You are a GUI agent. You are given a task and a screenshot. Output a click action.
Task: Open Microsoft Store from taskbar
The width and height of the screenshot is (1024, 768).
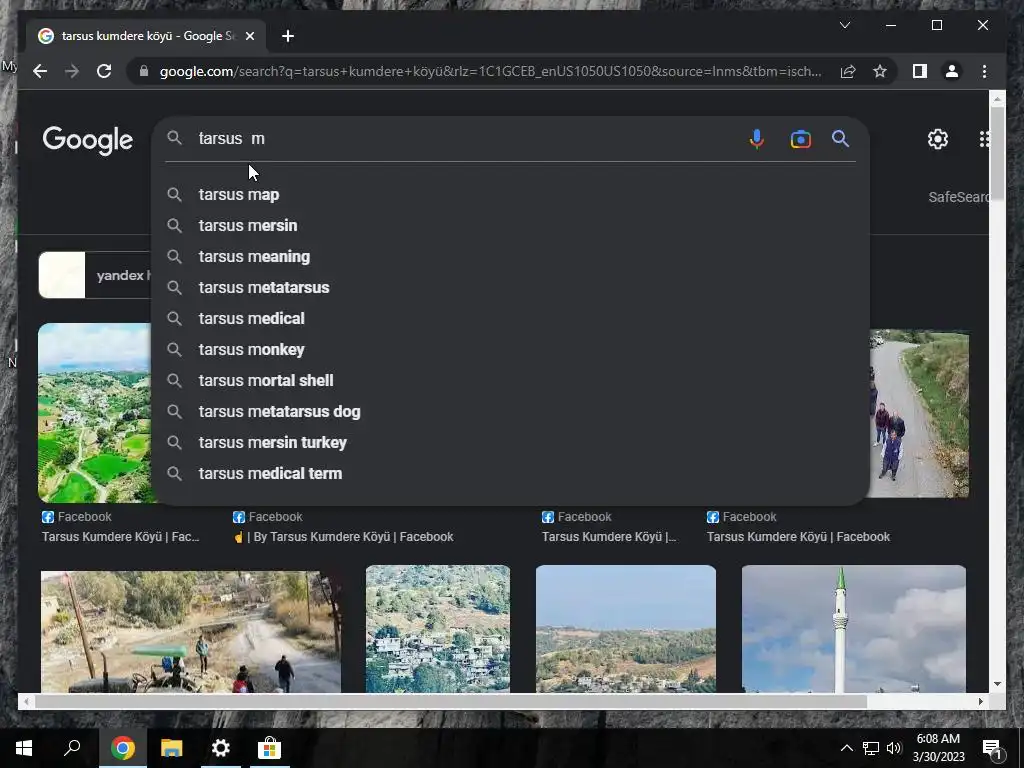[x=269, y=748]
